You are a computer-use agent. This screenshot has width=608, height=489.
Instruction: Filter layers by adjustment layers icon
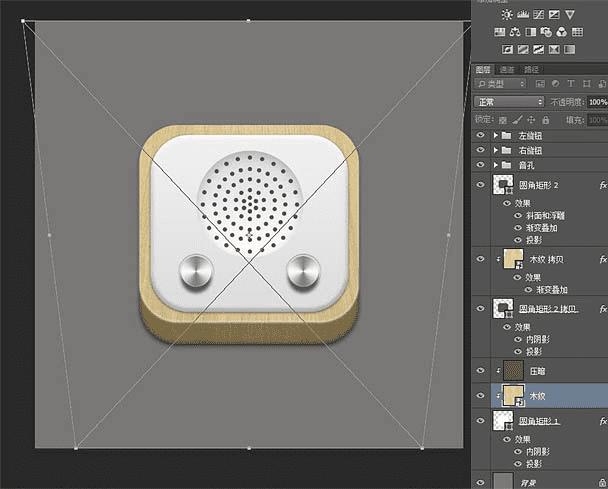(555, 83)
